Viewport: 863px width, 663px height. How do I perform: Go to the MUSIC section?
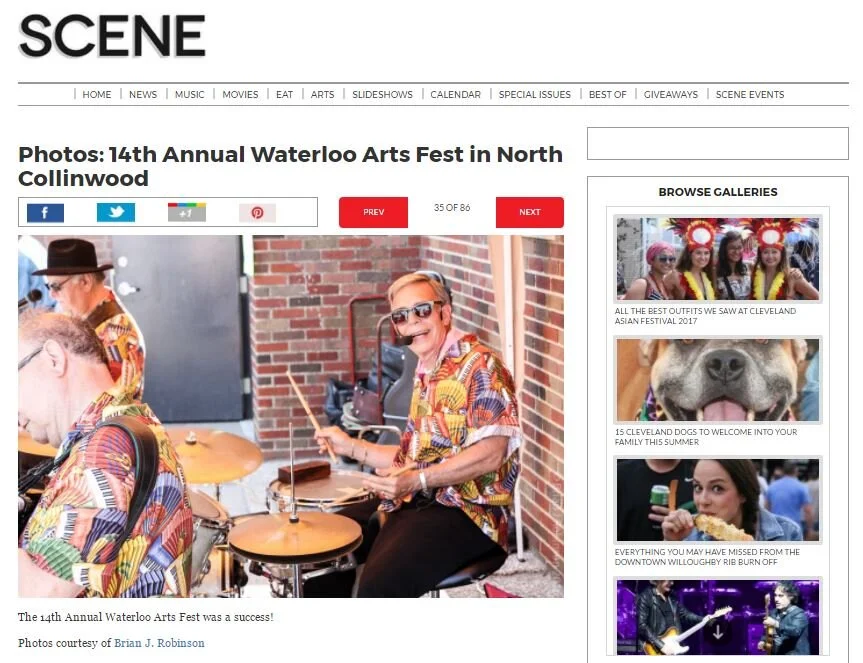tap(189, 95)
